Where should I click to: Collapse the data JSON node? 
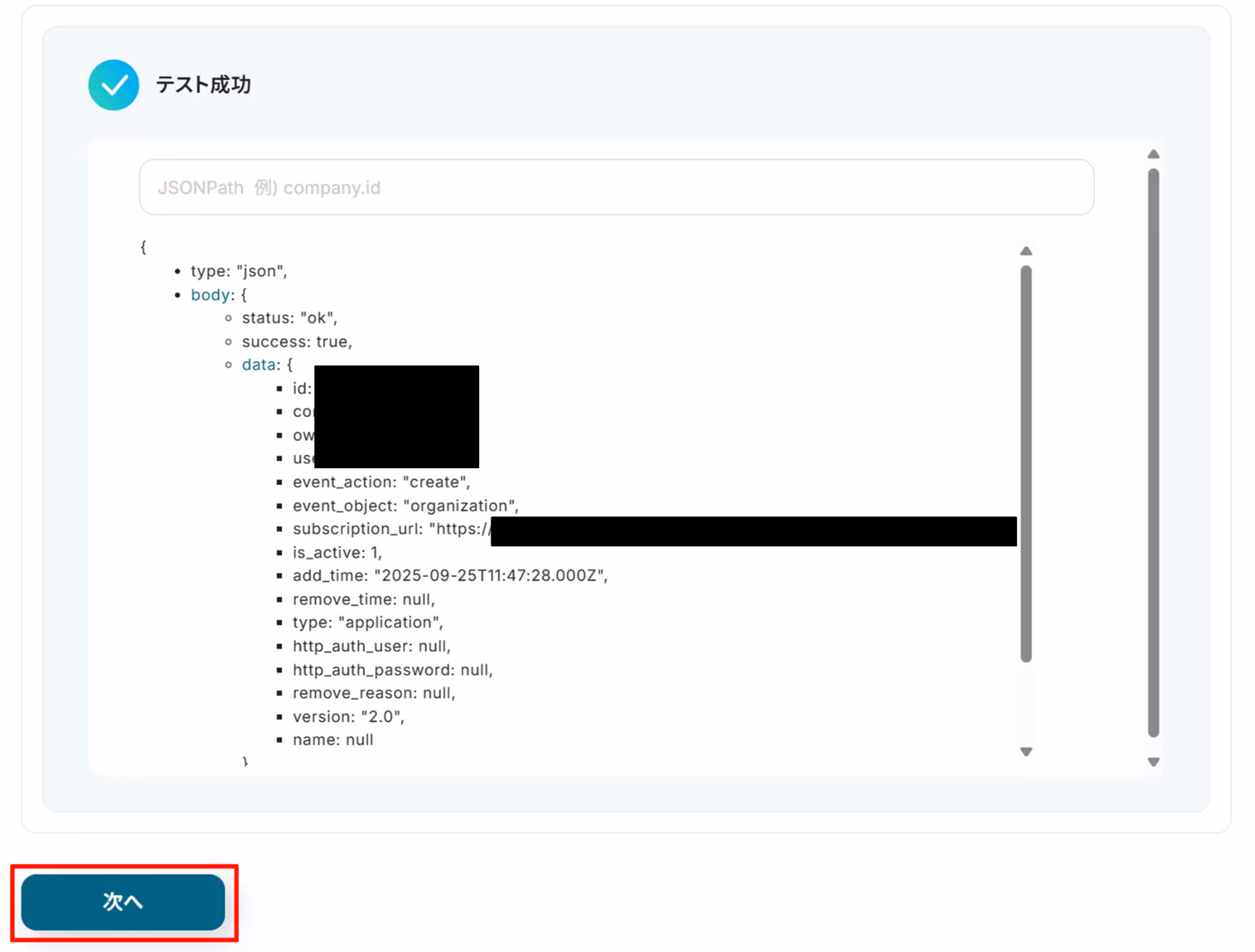coord(258,365)
